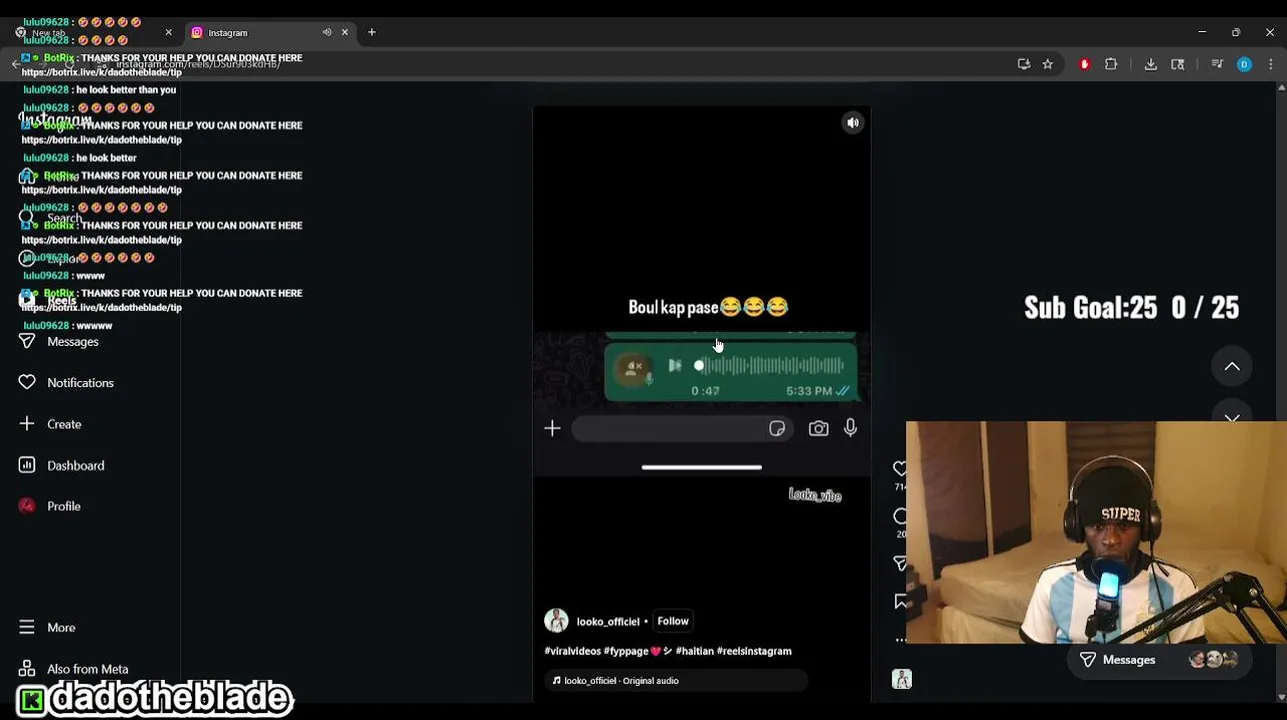Screen dimensions: 1287x720
Task: Open the #reelsinstagram hashtag
Action: [754, 651]
